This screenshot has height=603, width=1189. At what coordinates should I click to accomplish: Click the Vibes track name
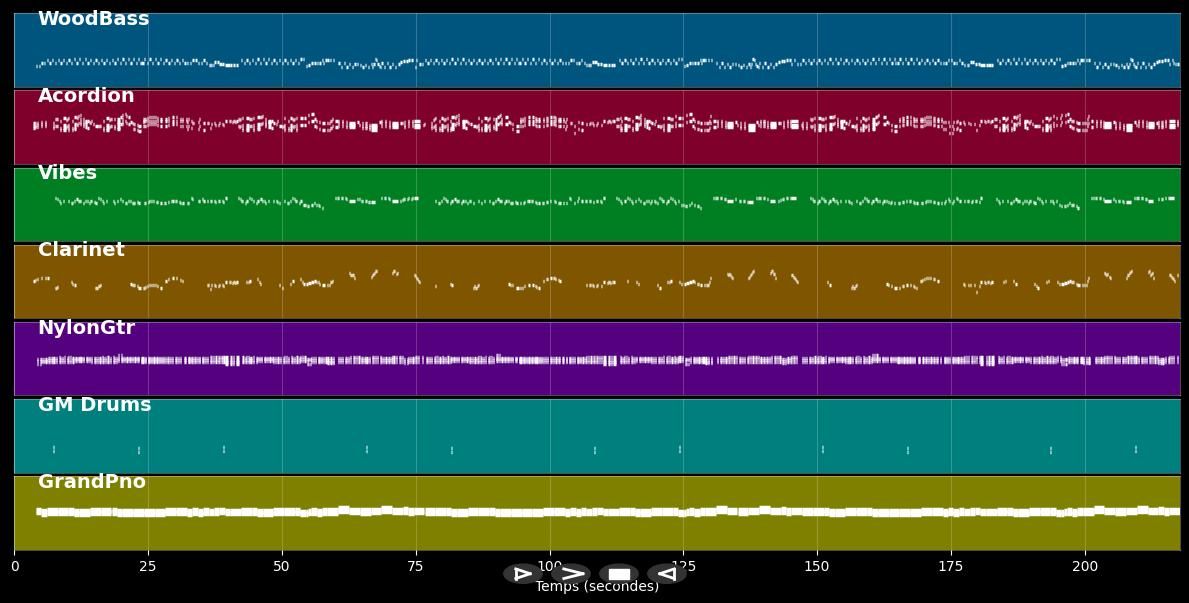(67, 173)
